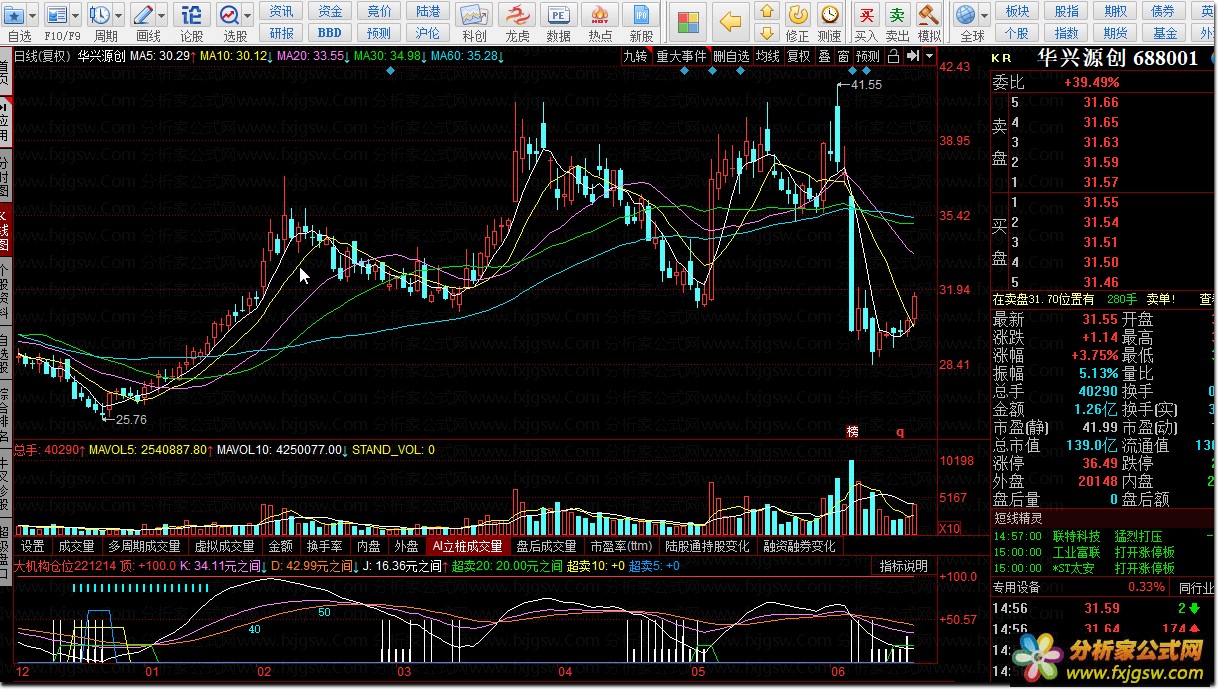The image size is (1220, 690).
Task: Open the 龙虎 dragon-tiger list icon
Action: click(x=516, y=16)
